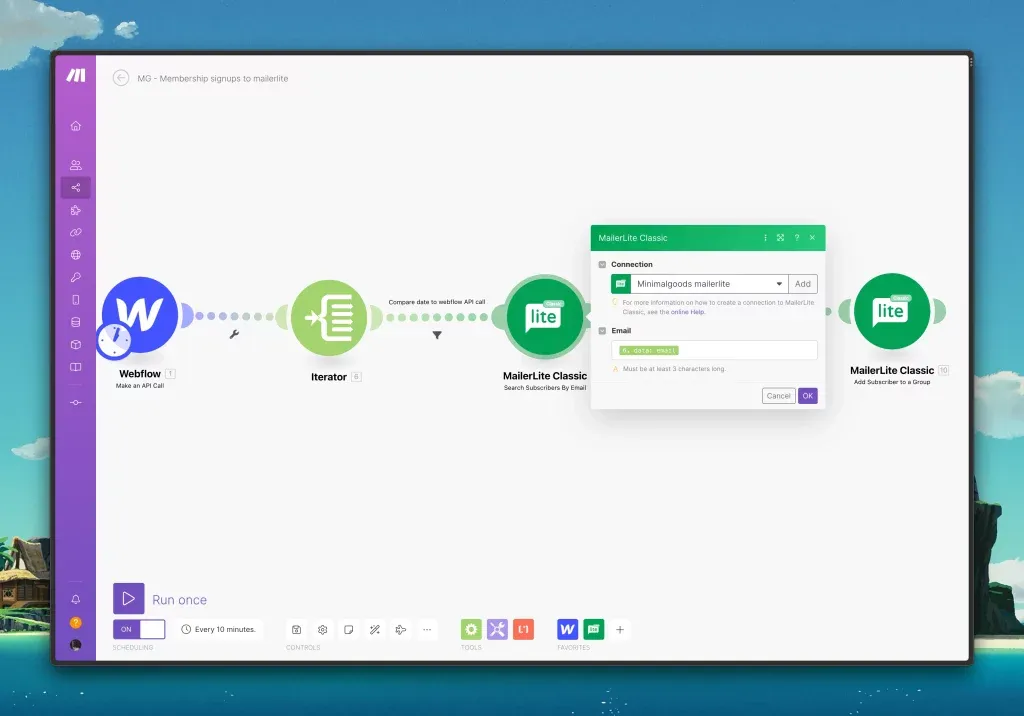
Task: Click Add connection button
Action: pyautogui.click(x=803, y=284)
